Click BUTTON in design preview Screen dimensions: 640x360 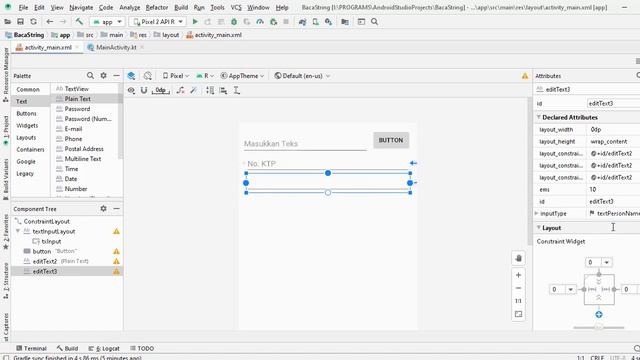391,140
